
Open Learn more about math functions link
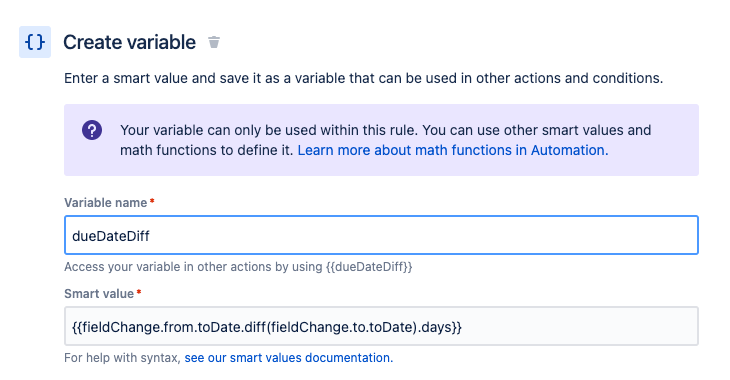pos(453,150)
